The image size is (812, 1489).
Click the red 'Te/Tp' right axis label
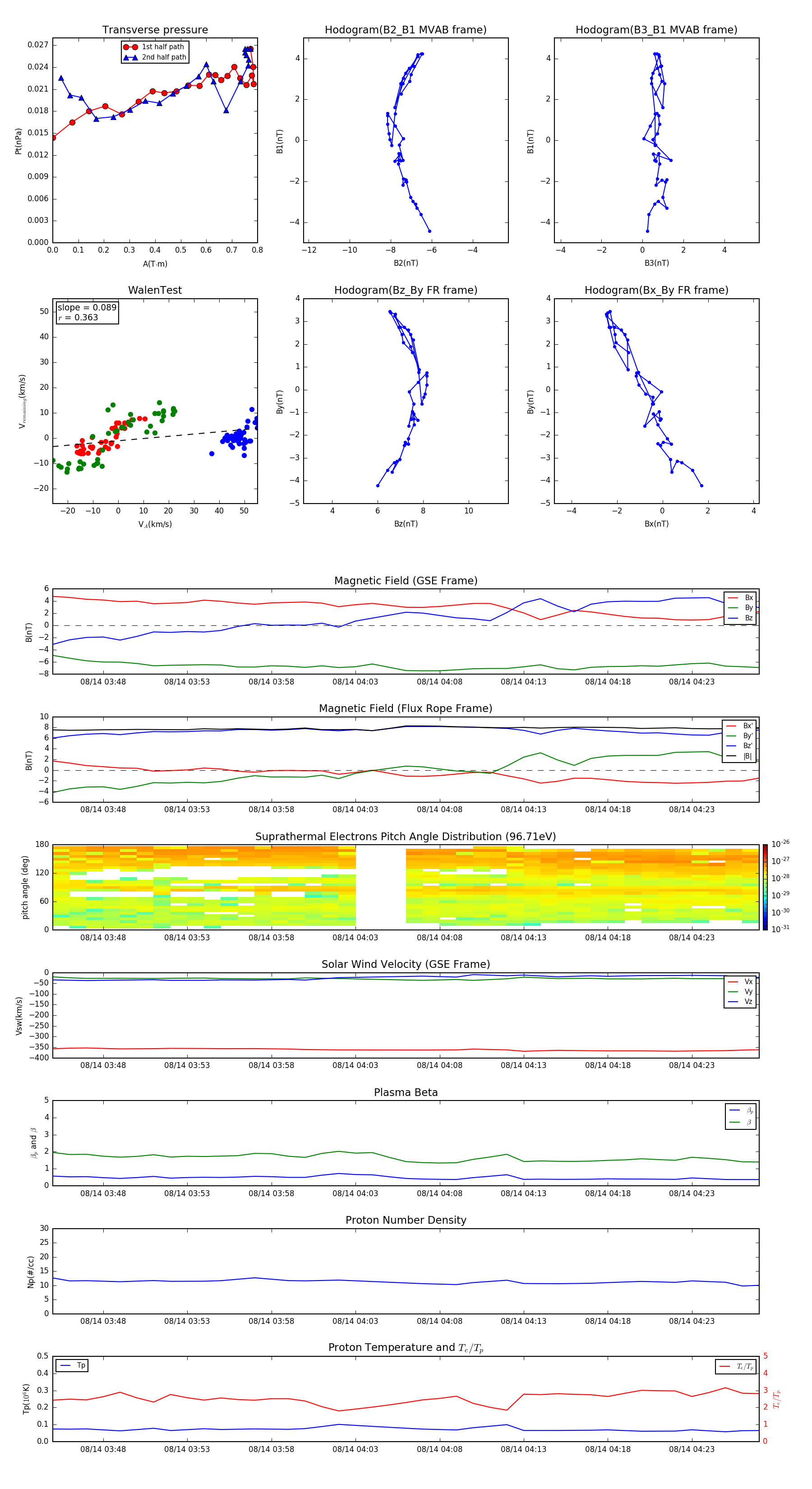coord(777,1399)
